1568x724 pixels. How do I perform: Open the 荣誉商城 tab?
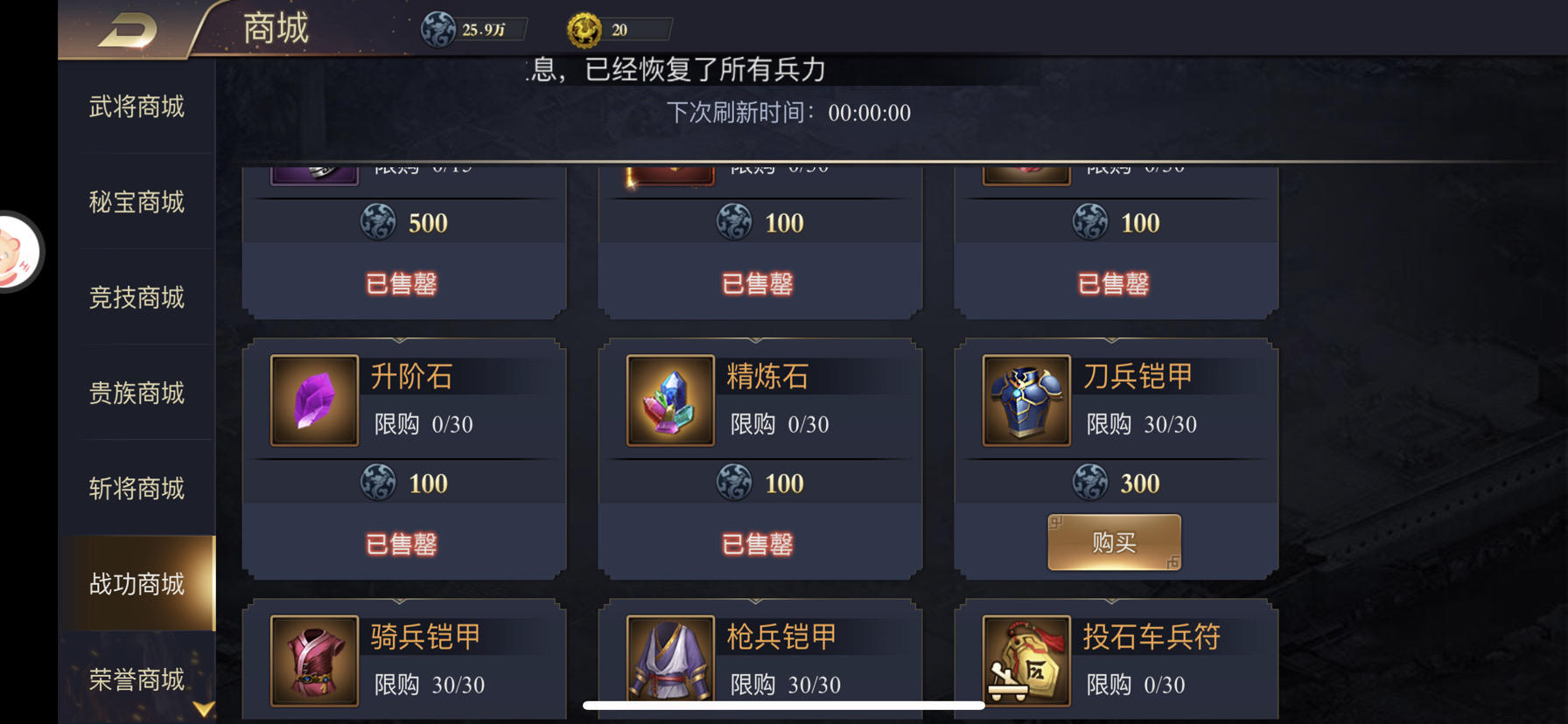(136, 679)
